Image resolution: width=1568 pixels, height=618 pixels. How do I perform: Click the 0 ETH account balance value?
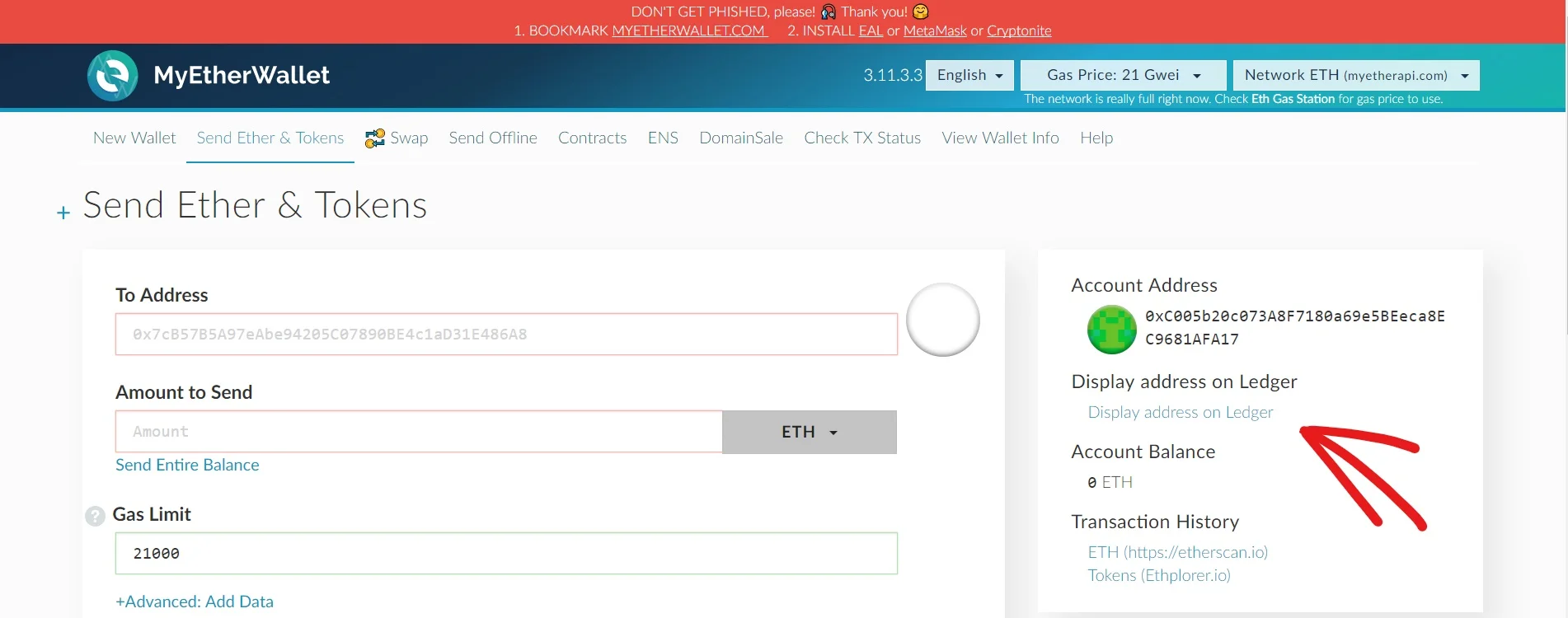click(x=1110, y=482)
